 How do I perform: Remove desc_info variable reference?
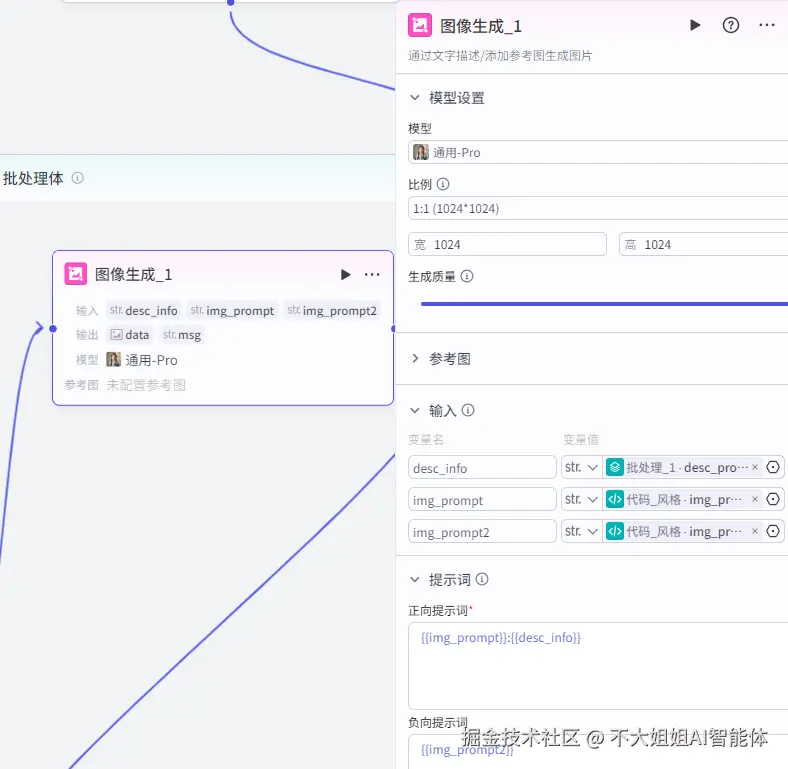point(754,467)
